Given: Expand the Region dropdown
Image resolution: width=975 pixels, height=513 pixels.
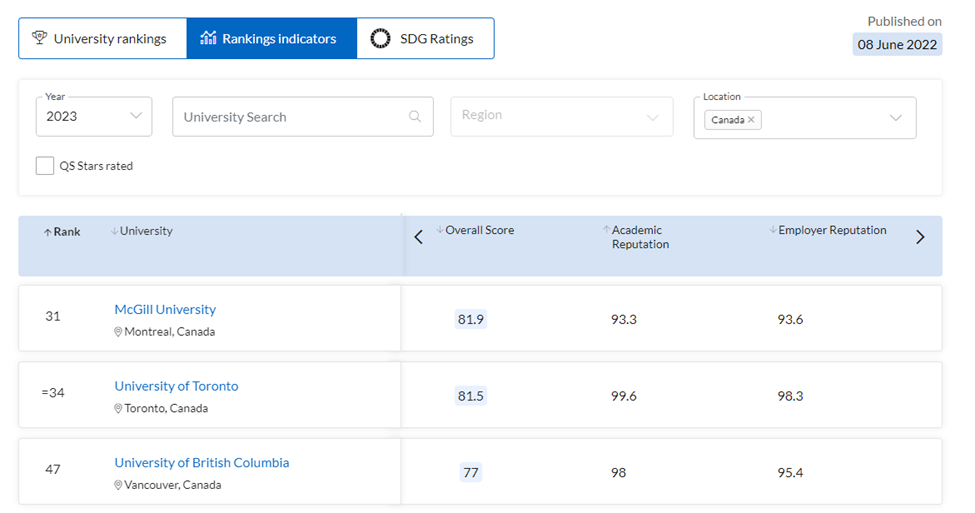Looking at the screenshot, I should coord(561,116).
